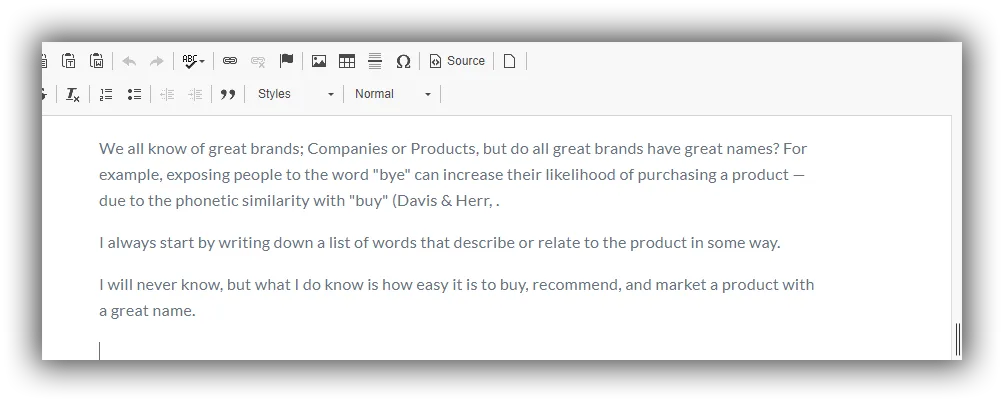
Task: Open the Styles dropdown
Action: [x=295, y=94]
